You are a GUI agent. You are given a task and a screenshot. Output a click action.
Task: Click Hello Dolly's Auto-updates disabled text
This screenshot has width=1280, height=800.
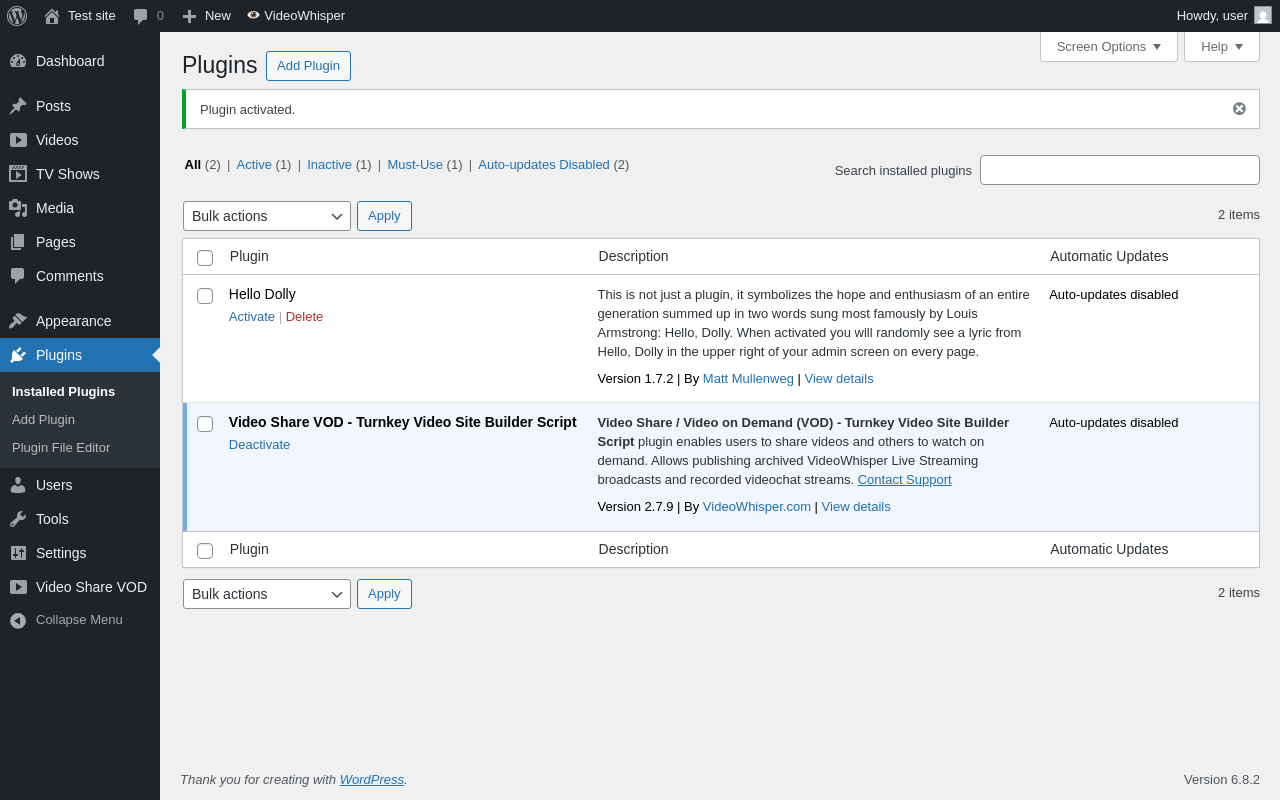pyautogui.click(x=1114, y=295)
